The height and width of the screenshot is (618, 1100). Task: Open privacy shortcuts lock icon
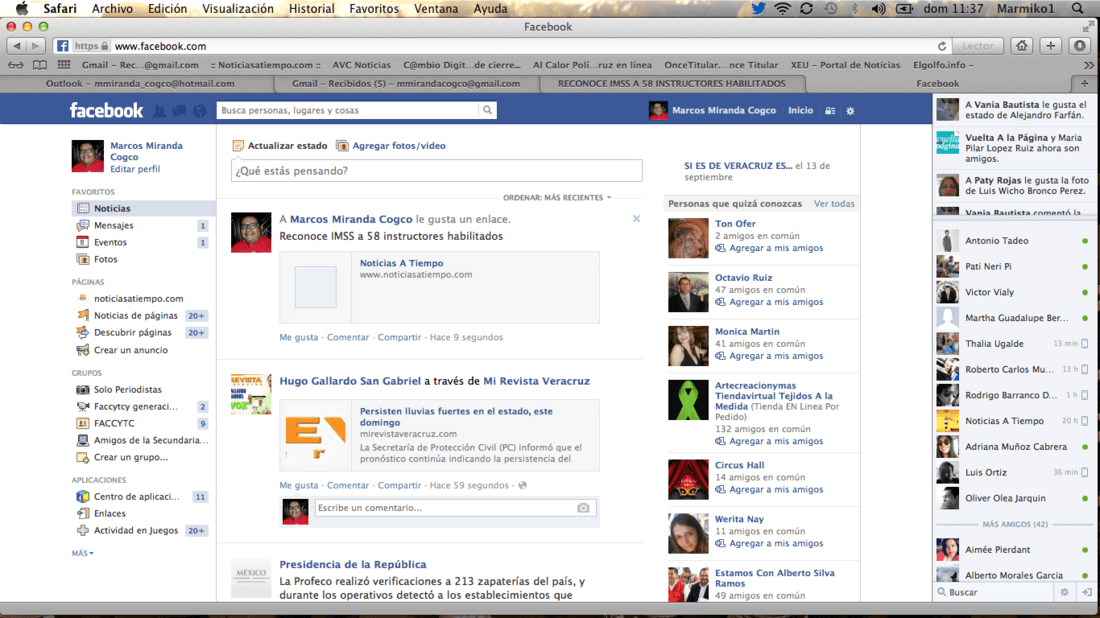point(830,111)
